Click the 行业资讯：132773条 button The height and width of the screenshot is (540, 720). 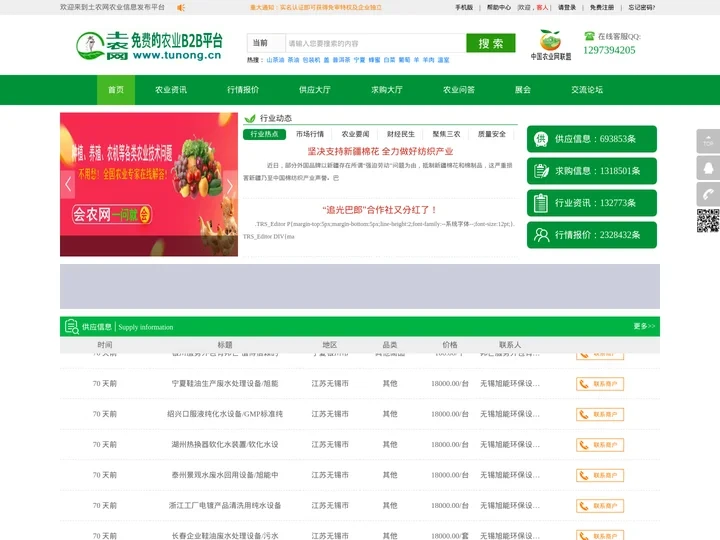pyautogui.click(x=592, y=203)
